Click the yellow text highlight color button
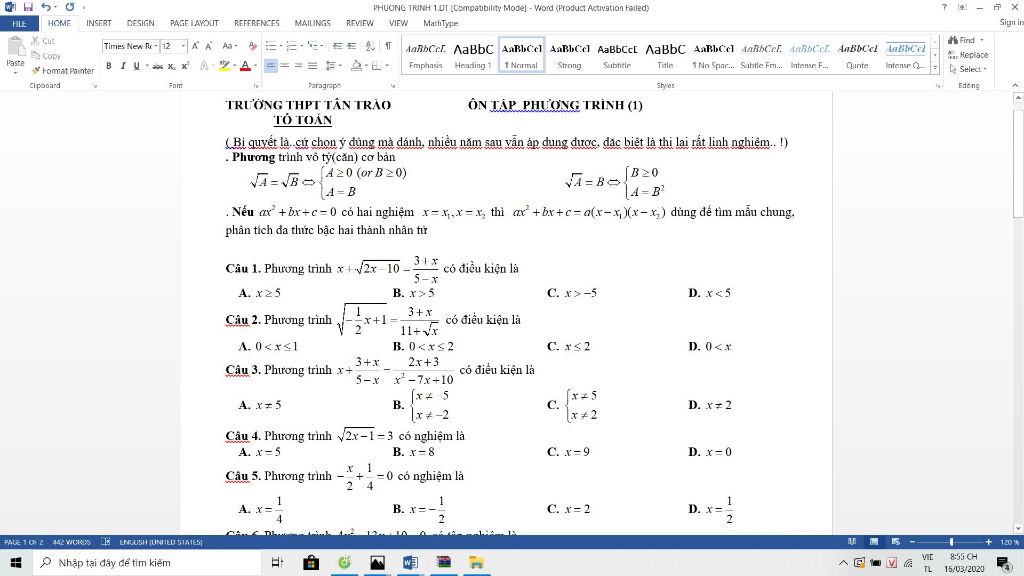1024x576 pixels. coord(223,65)
